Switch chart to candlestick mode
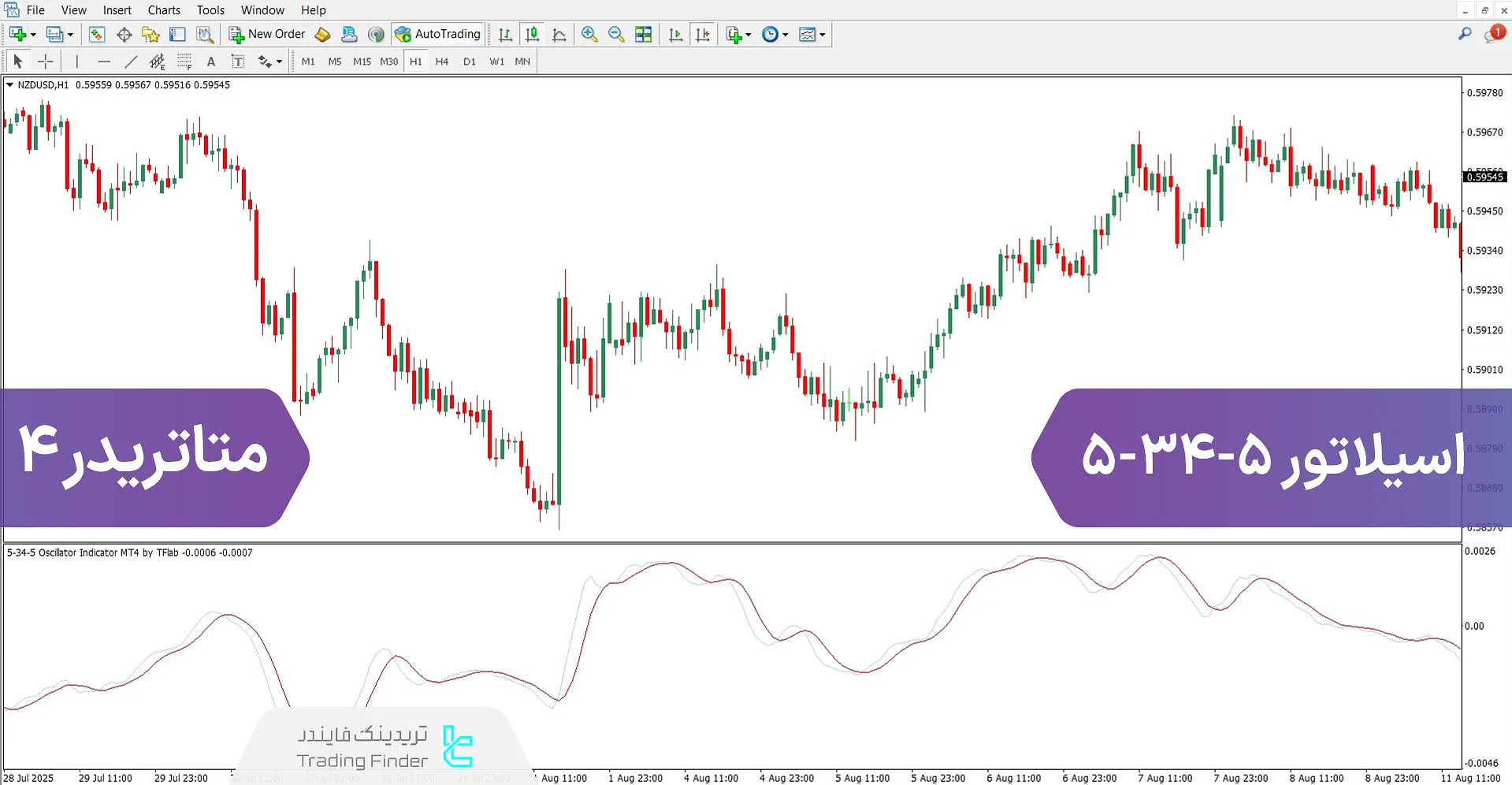This screenshot has width=1512, height=785. (533, 34)
